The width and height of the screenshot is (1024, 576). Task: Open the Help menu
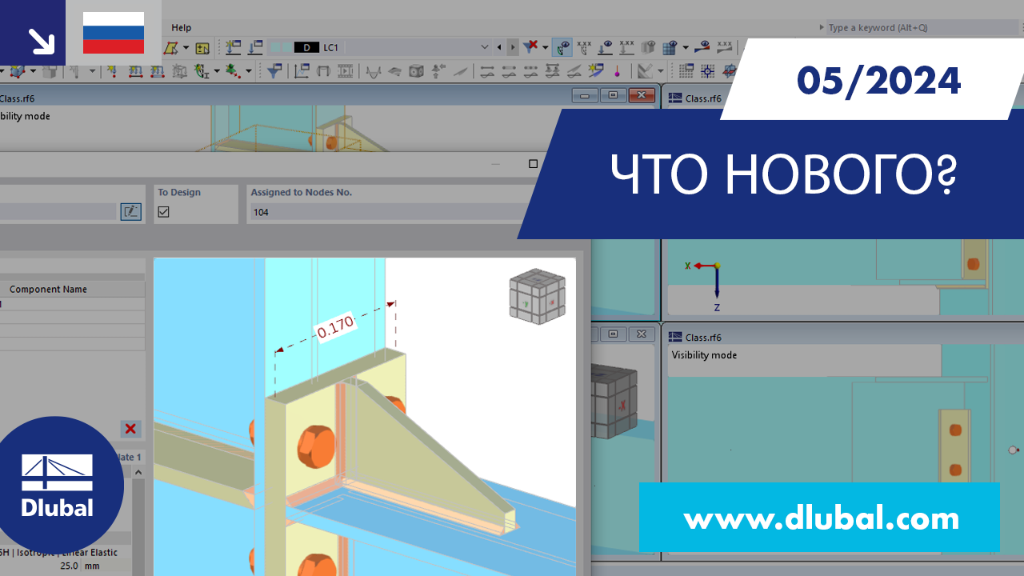[181, 27]
